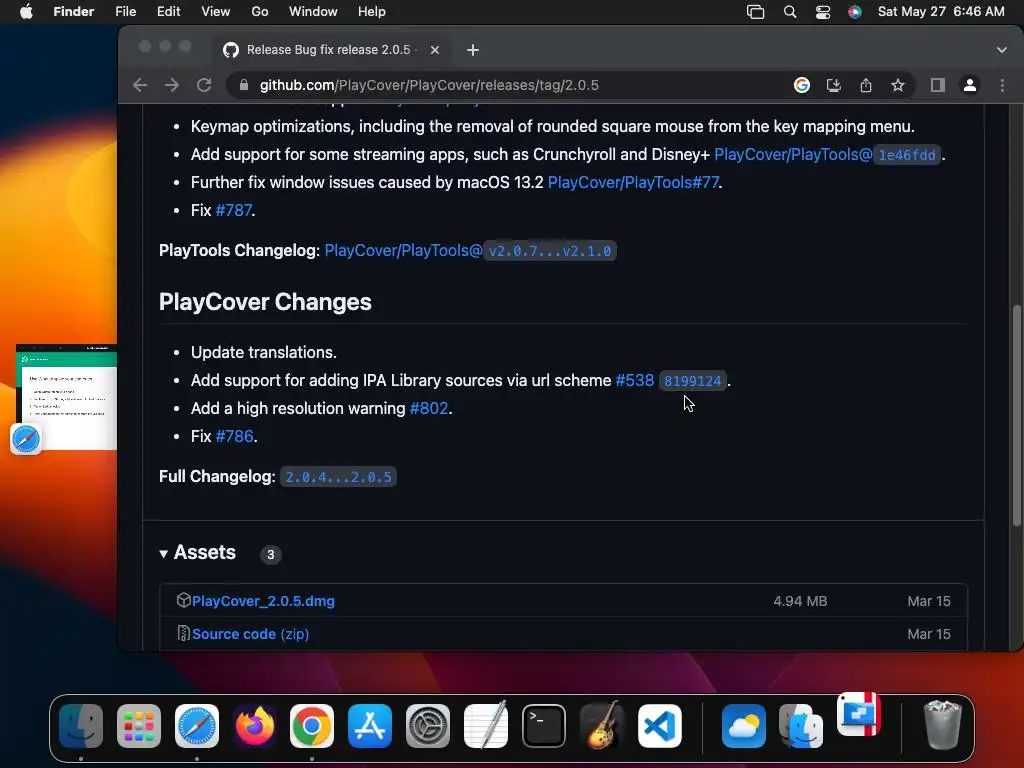Click the 4.94 MB file size text
Screen dimensions: 1024x768
click(x=800, y=601)
